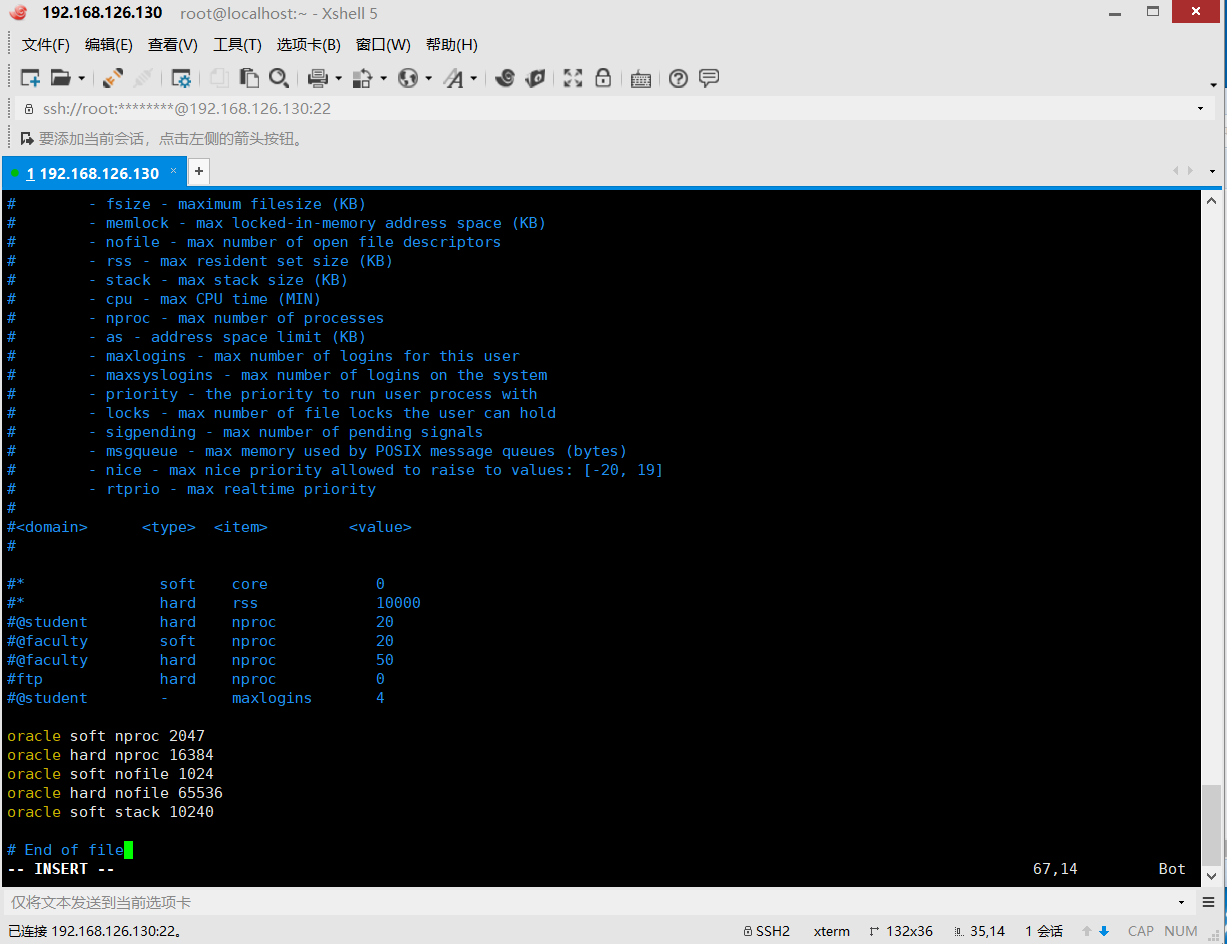Click the Xshell title bar app icon
This screenshot has height=944, width=1227.
(x=18, y=13)
